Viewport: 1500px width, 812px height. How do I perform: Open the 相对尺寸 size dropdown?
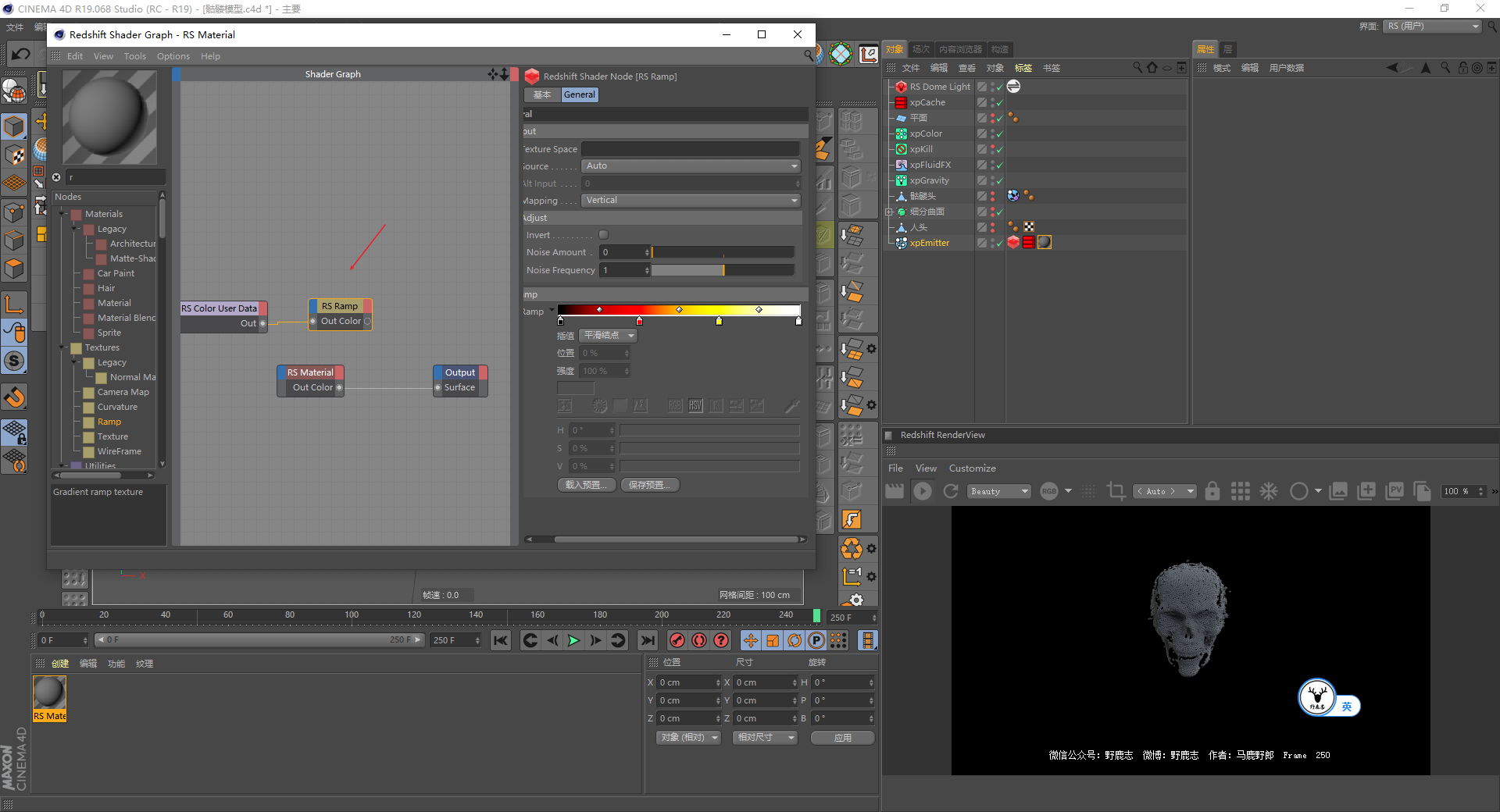(765, 737)
